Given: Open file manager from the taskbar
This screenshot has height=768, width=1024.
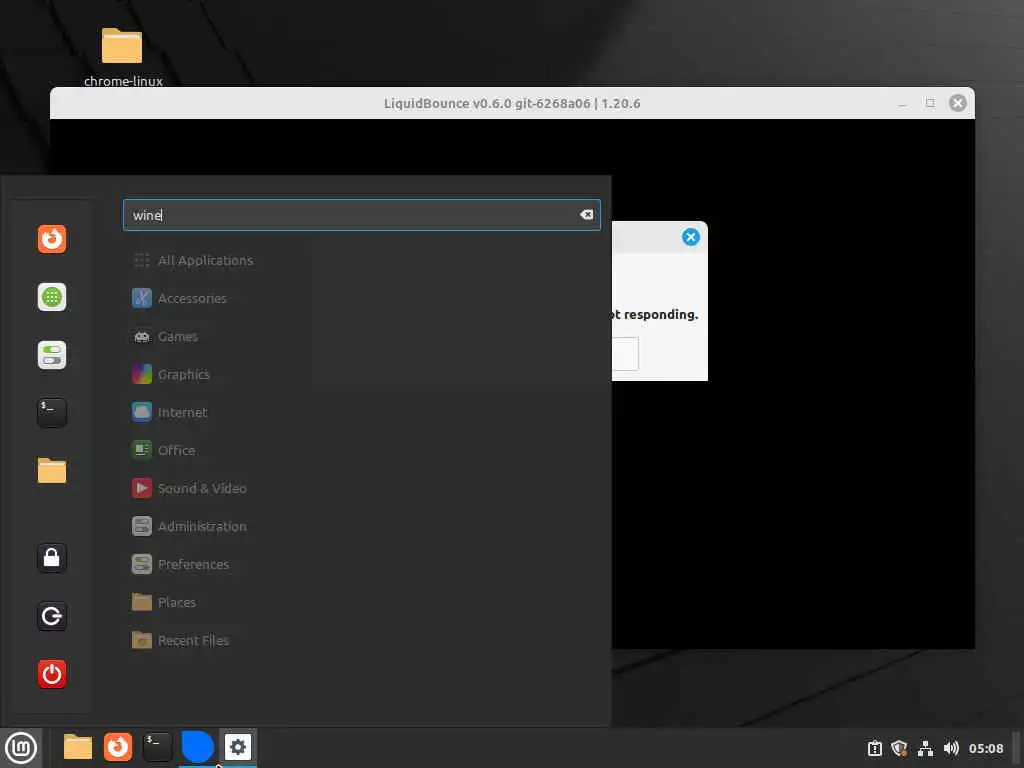Looking at the screenshot, I should (78, 747).
